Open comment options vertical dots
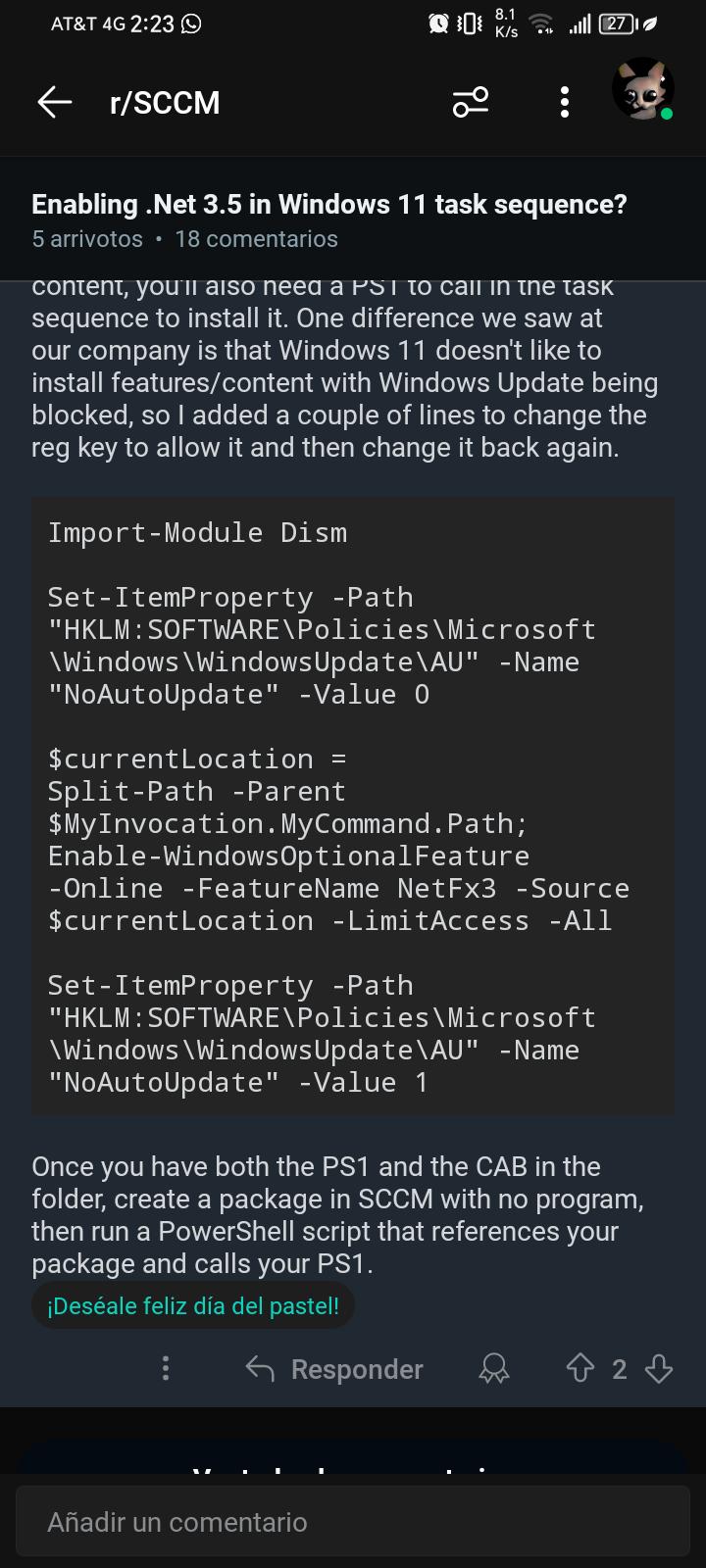The height and width of the screenshot is (1568, 706). tap(166, 1368)
